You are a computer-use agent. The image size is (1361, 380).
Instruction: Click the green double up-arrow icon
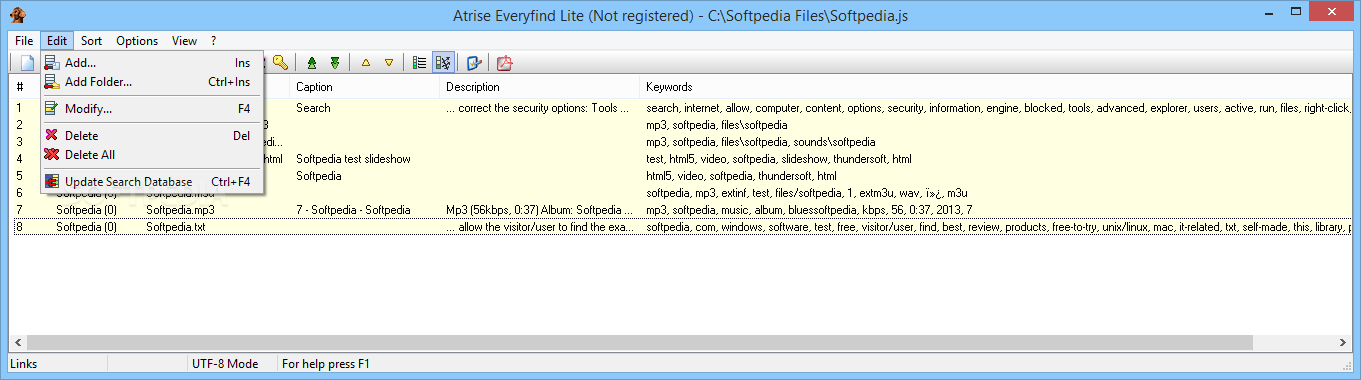[312, 63]
